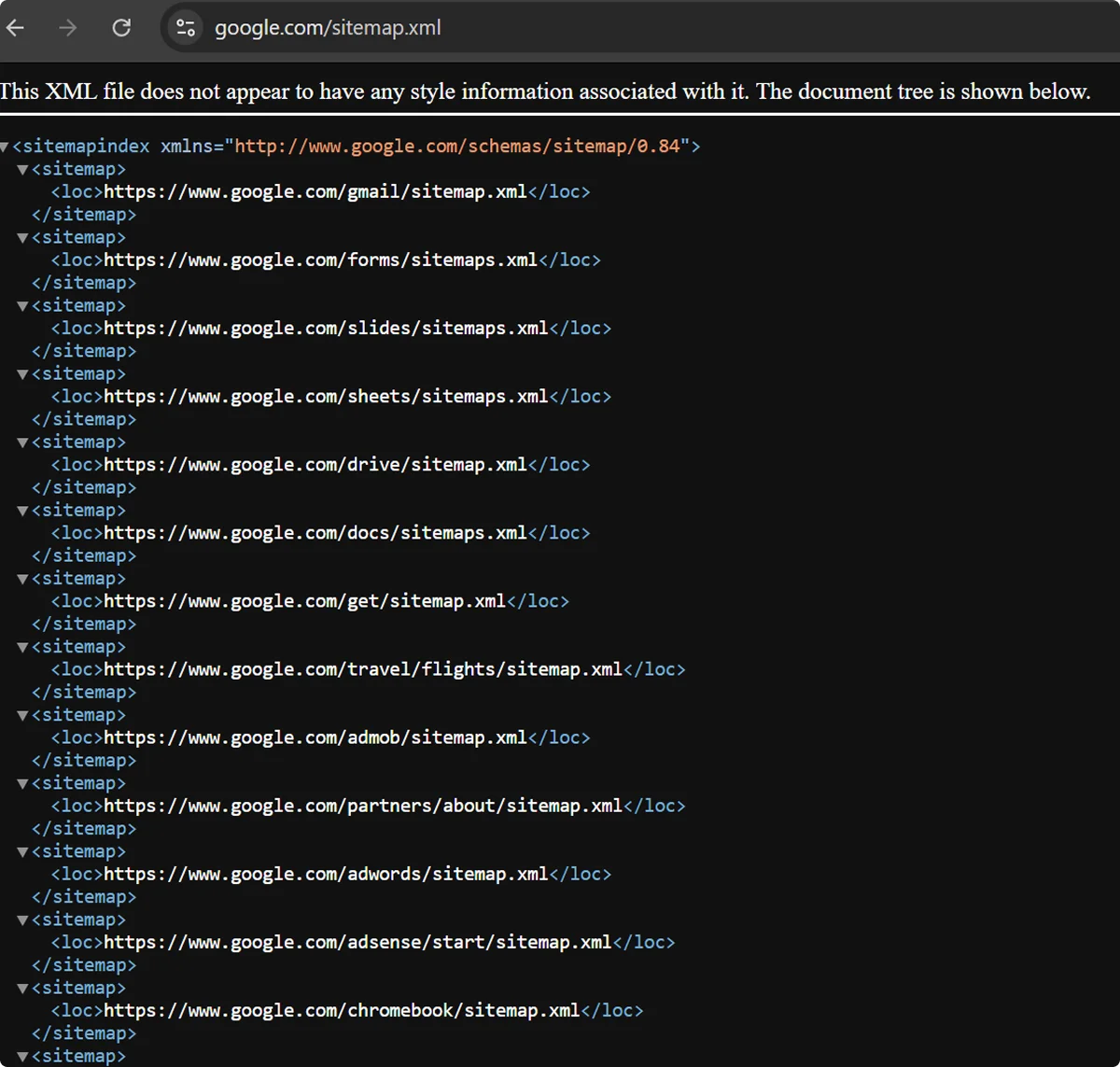This screenshot has height=1067, width=1120.
Task: Go back to the previous page
Action: (16, 28)
